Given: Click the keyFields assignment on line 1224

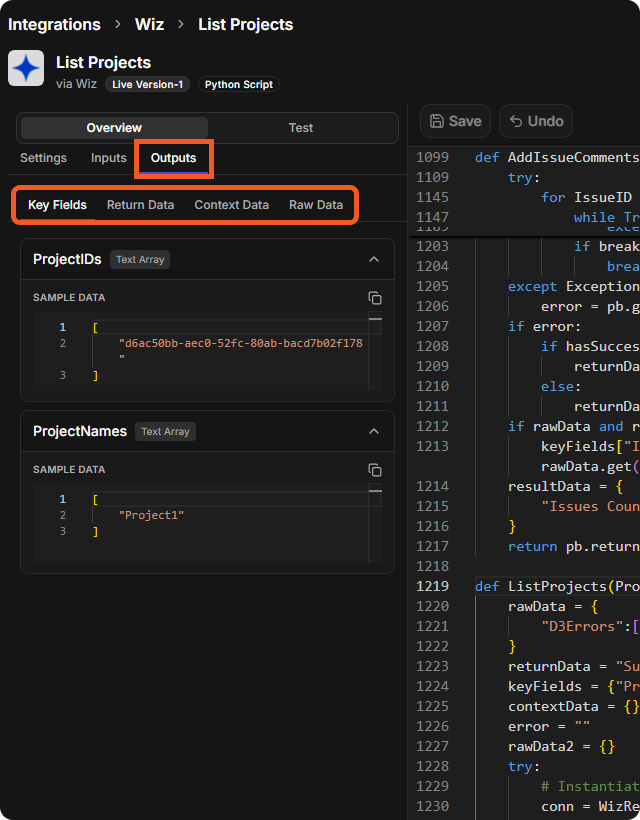Looking at the screenshot, I should (574, 686).
